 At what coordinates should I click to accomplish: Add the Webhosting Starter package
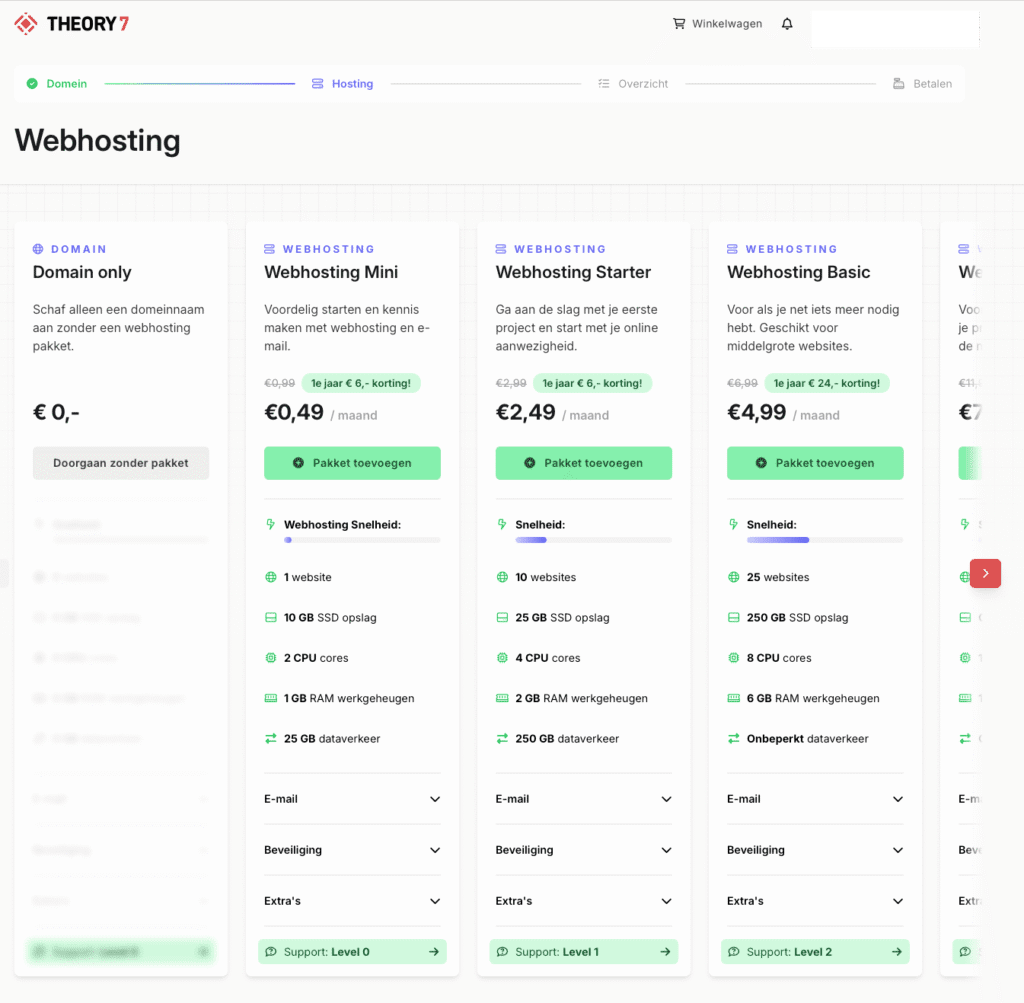coord(584,463)
